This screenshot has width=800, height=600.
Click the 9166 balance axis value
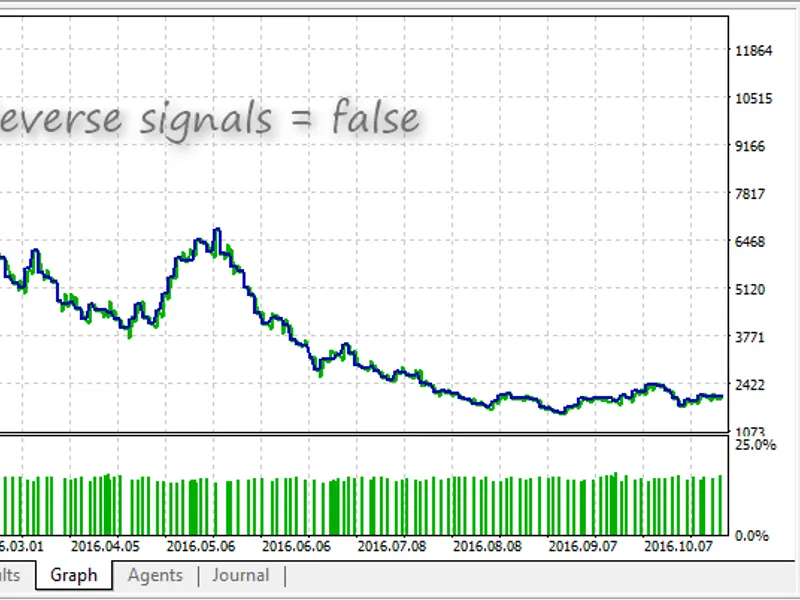click(x=750, y=146)
